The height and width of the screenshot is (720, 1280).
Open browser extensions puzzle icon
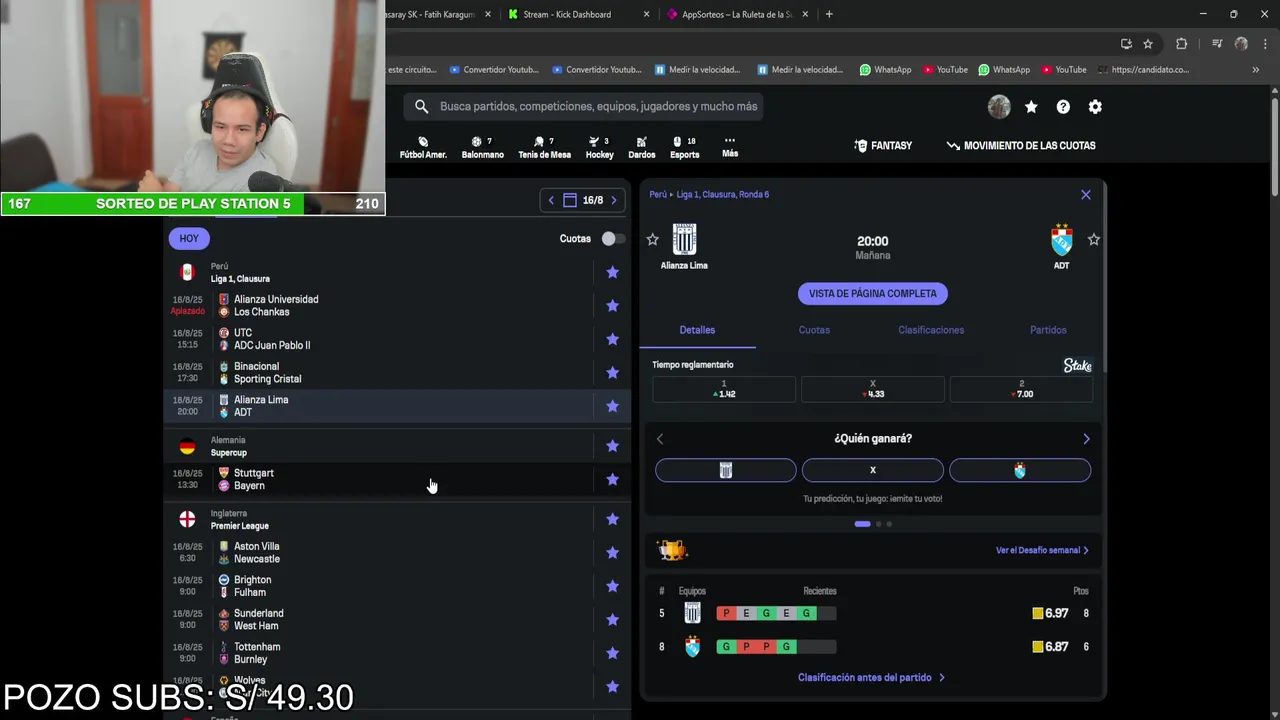click(x=1181, y=44)
